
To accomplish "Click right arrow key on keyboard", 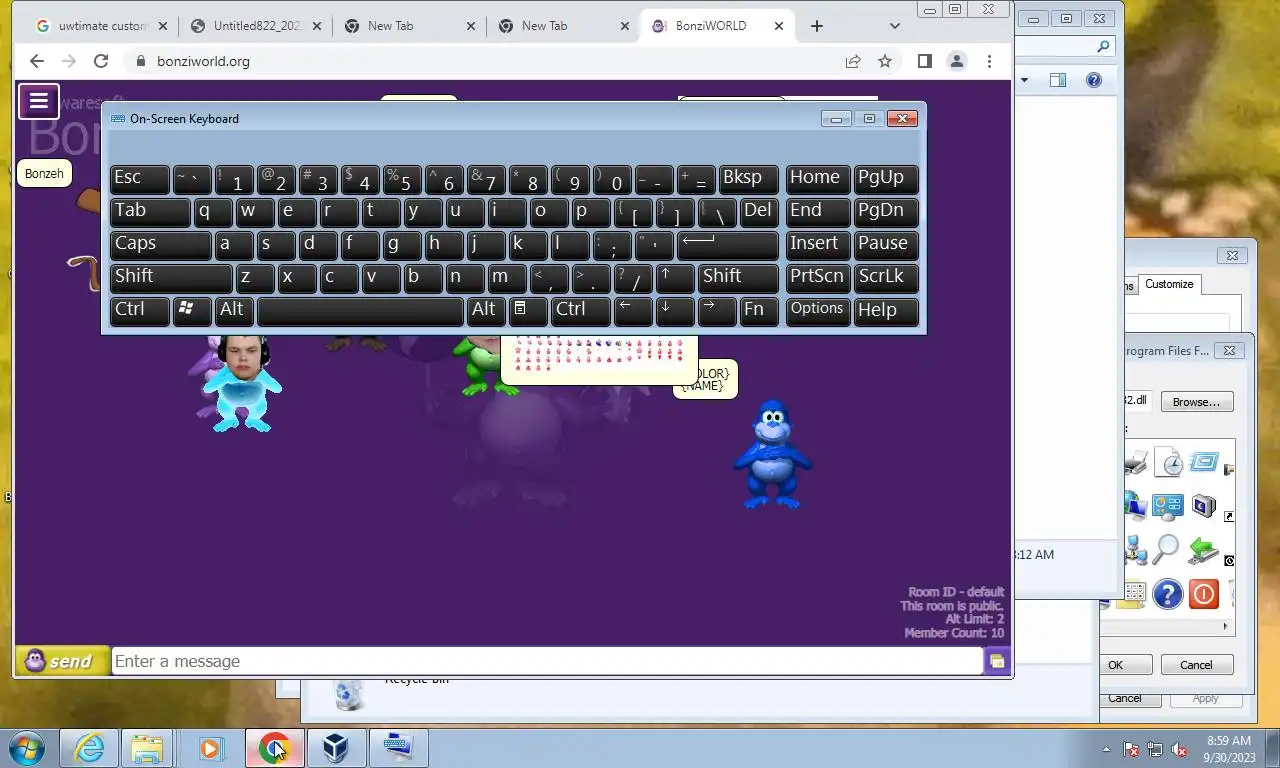I will coord(717,311).
